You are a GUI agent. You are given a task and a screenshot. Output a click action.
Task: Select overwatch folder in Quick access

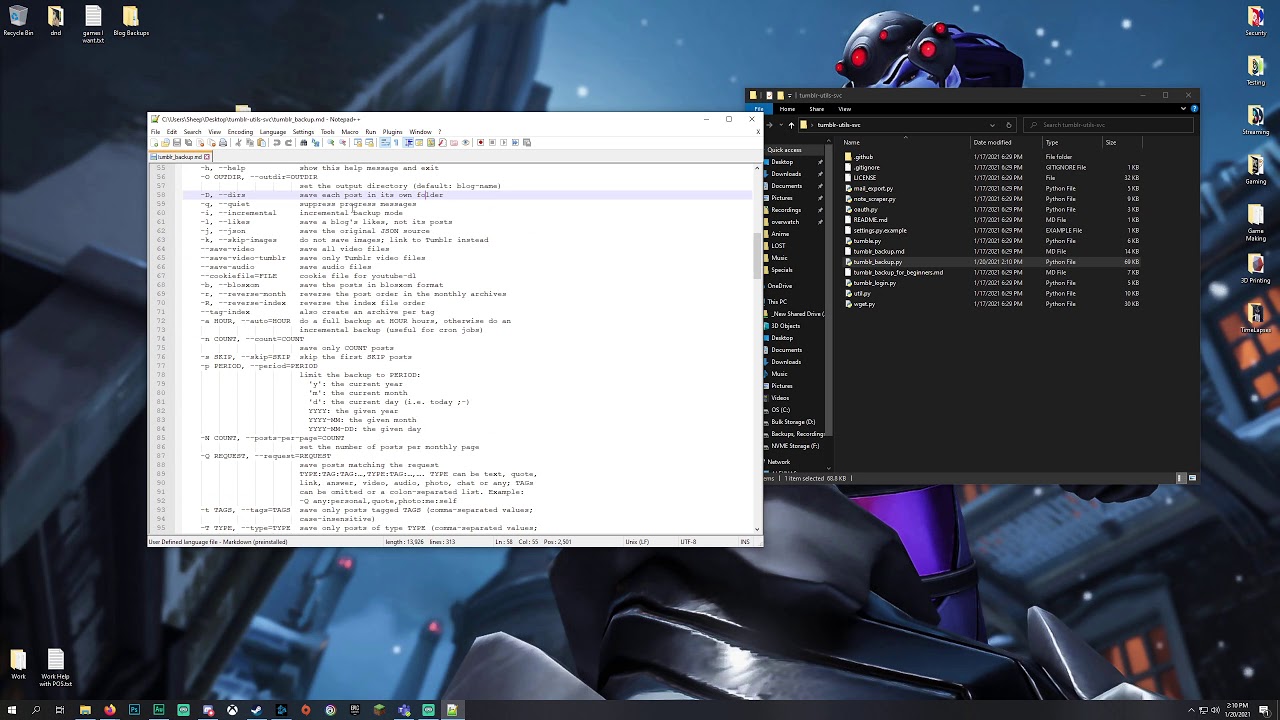click(x=784, y=222)
